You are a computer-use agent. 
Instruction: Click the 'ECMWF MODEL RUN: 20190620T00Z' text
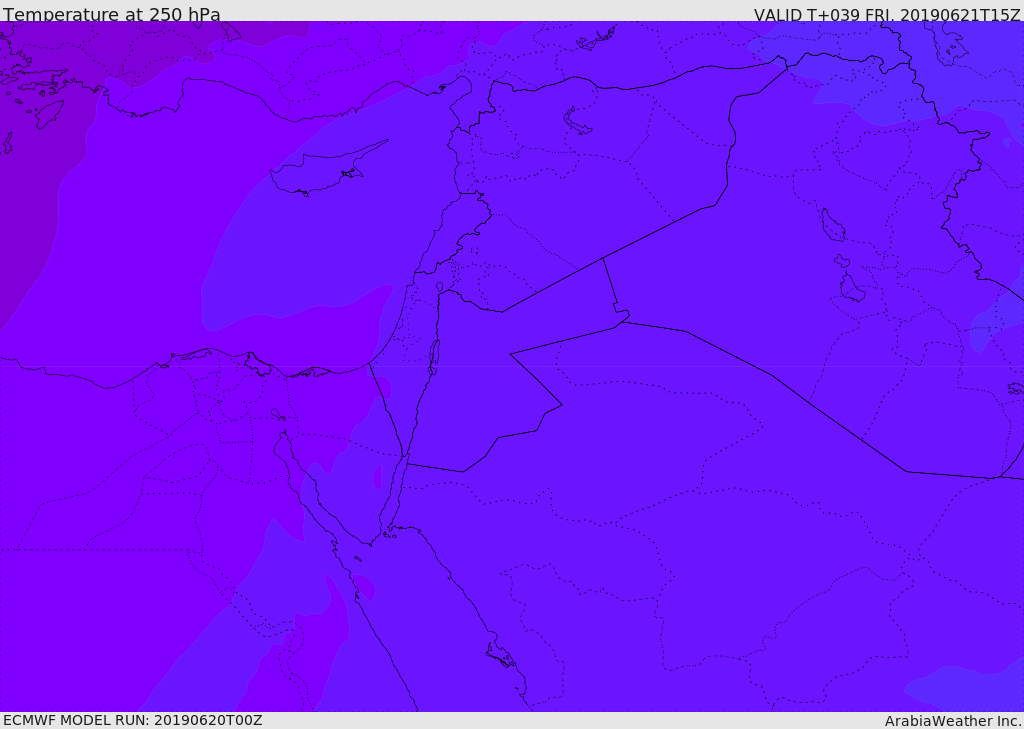click(133, 720)
